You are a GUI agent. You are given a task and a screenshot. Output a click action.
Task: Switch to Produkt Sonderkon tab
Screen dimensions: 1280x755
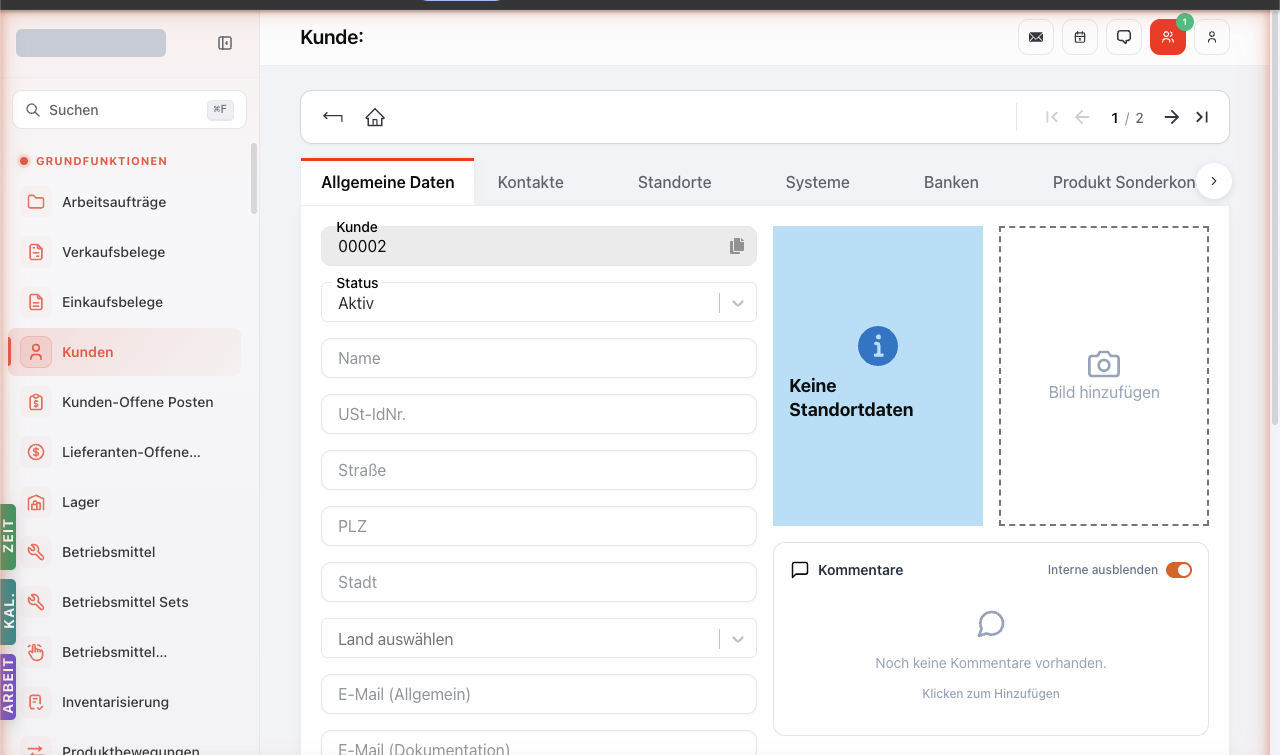(x=1124, y=182)
